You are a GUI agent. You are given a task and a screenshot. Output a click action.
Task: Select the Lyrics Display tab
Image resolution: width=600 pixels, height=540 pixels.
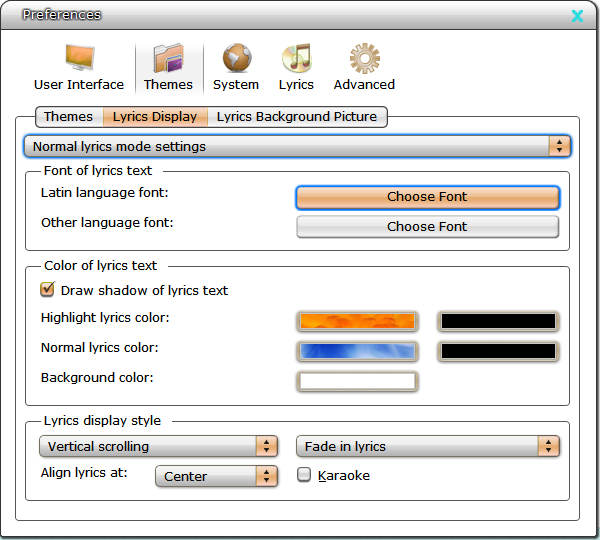(x=155, y=117)
